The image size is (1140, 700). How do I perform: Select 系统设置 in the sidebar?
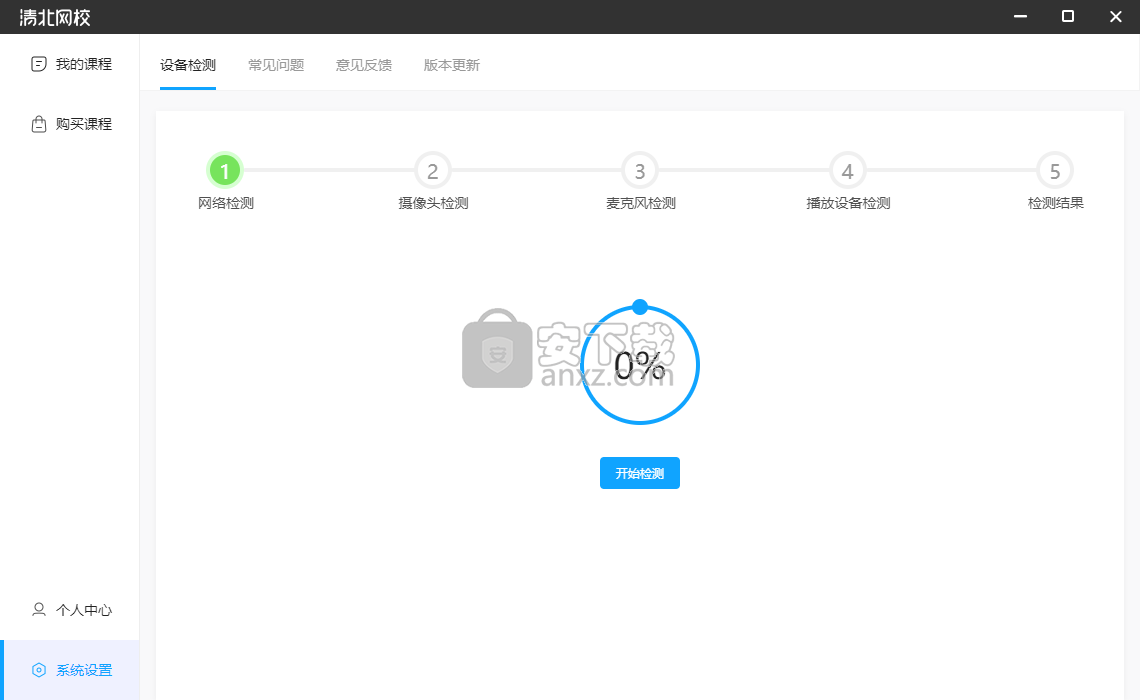tap(71, 670)
